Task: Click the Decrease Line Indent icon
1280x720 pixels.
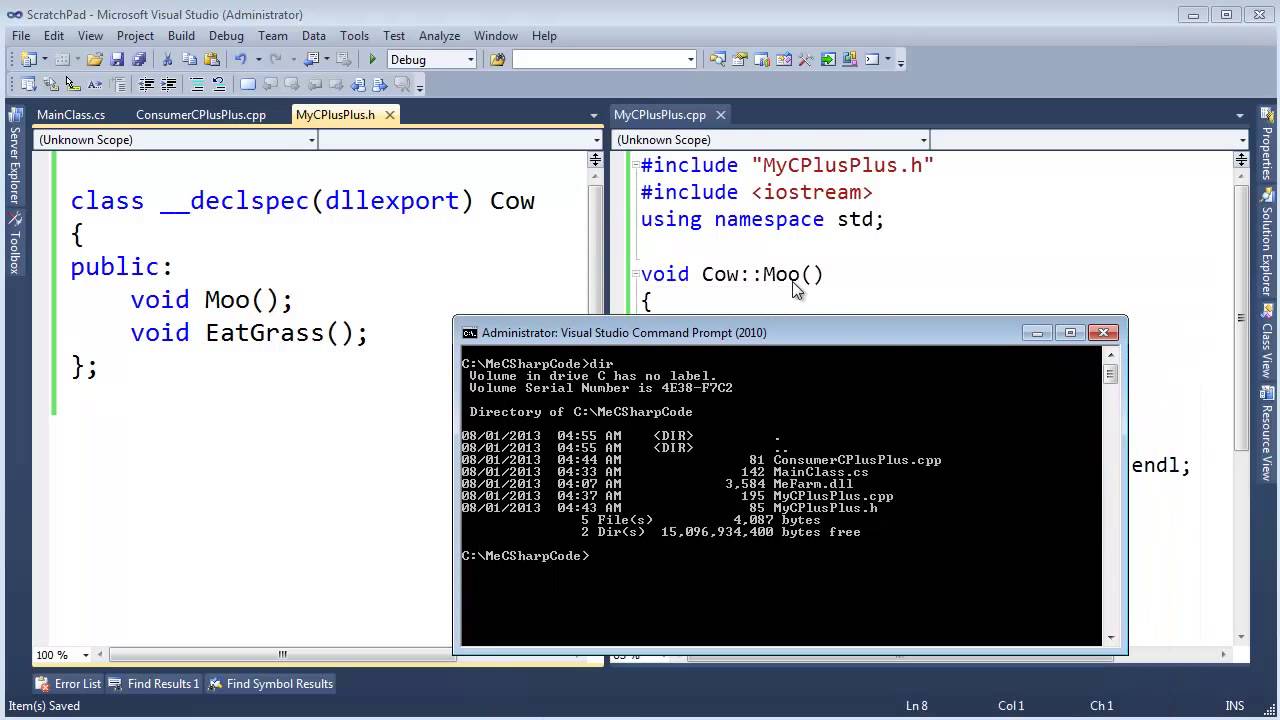Action: tap(146, 84)
